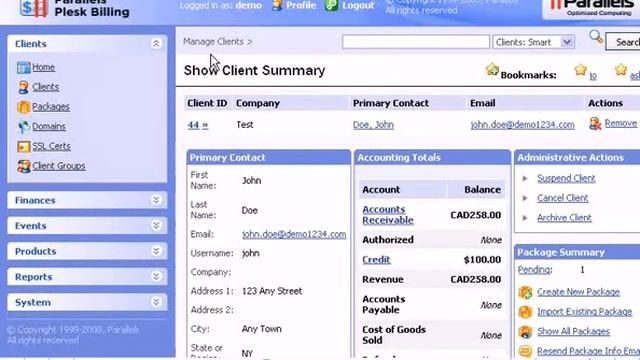This screenshot has height=360, width=640.
Task: Click the 123 Any Street address value
Action: (272, 291)
